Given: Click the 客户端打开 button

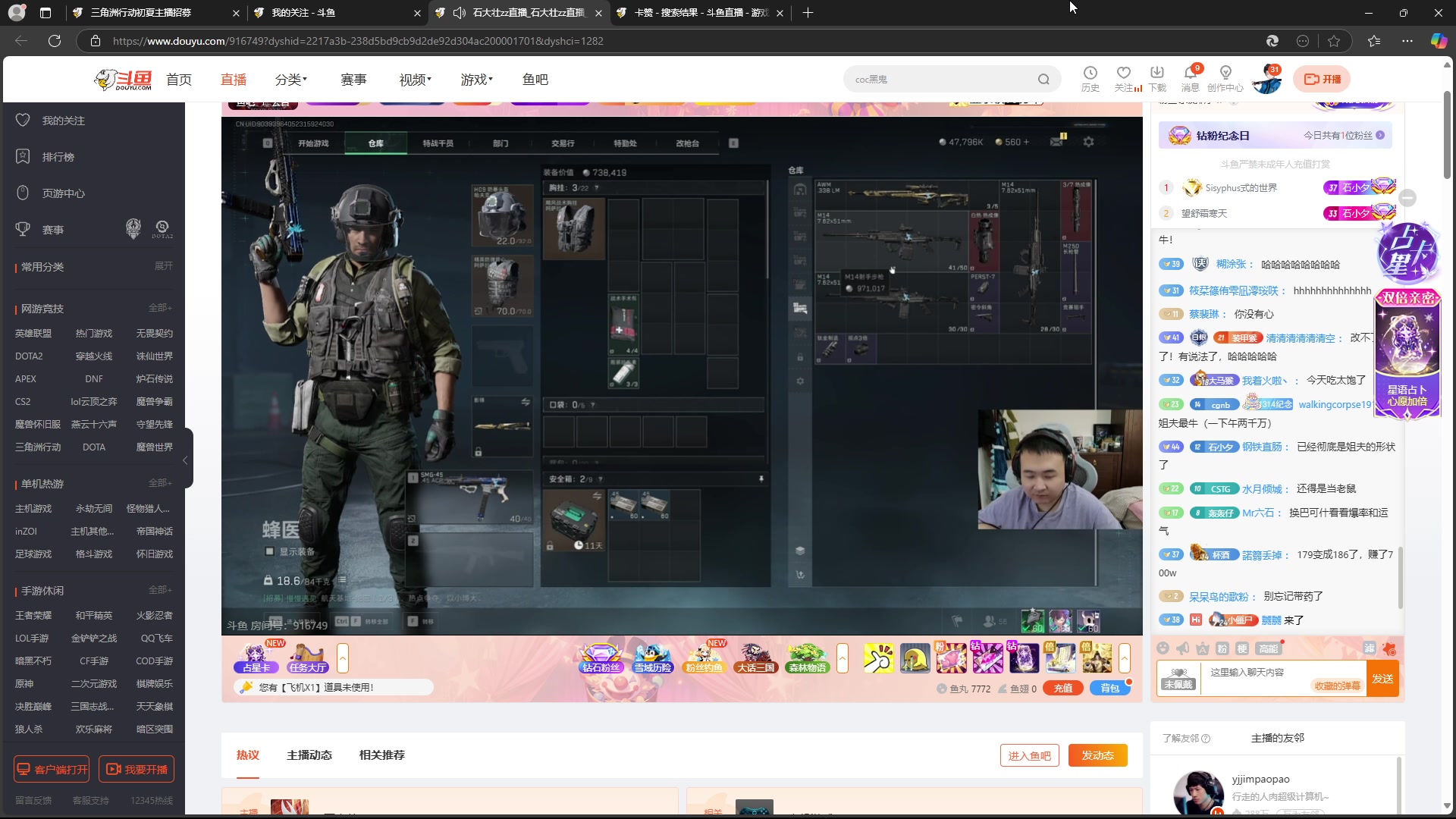Looking at the screenshot, I should 52,769.
